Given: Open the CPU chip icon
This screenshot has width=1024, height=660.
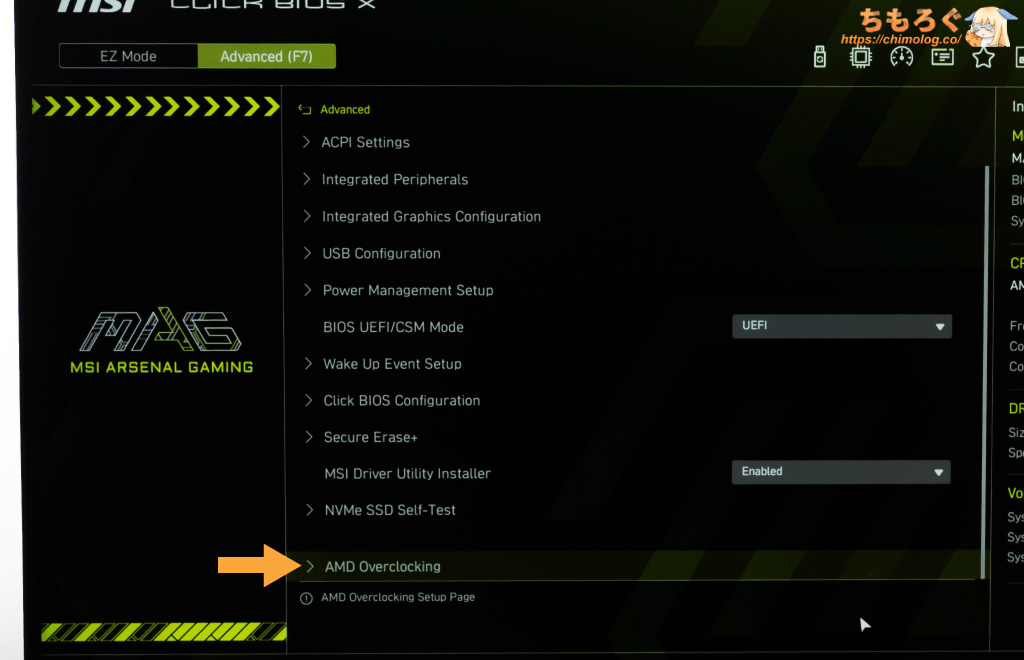Looking at the screenshot, I should pos(860,57).
